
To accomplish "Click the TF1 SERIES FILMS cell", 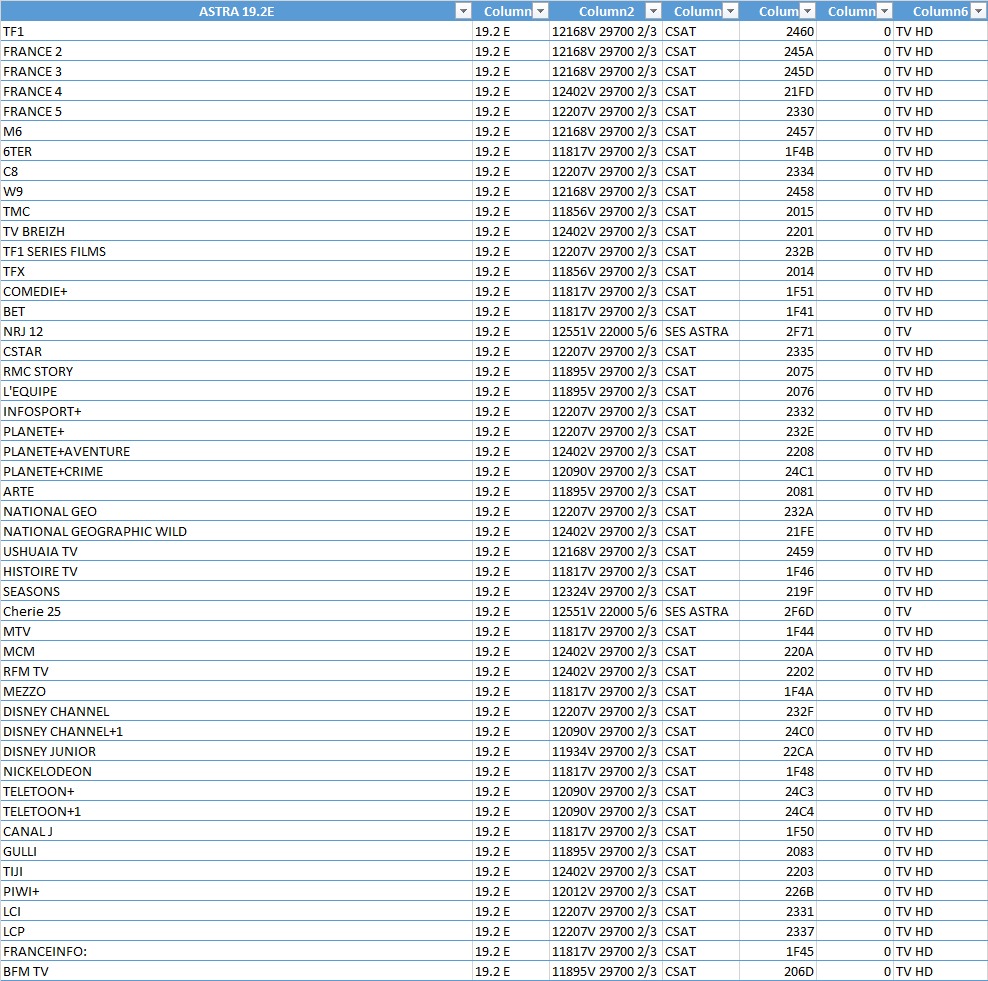I will point(236,251).
